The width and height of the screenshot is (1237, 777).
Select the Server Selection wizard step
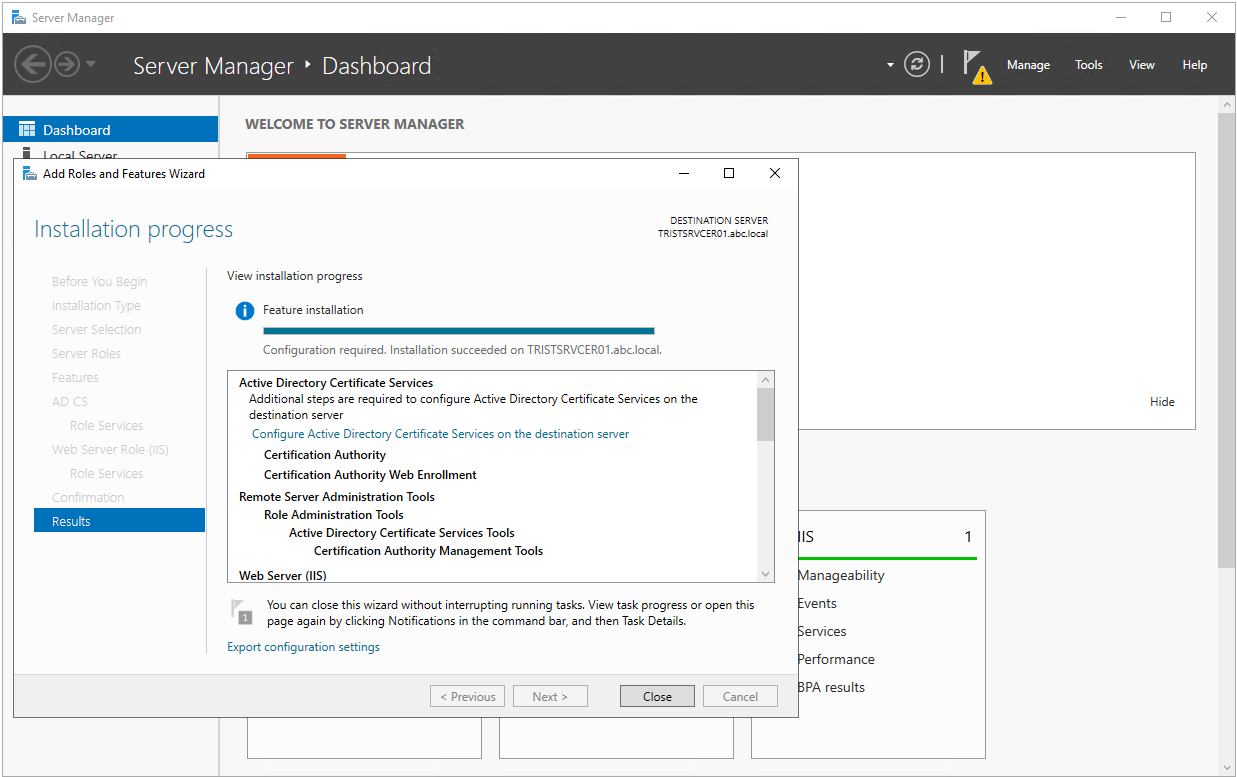click(x=96, y=329)
